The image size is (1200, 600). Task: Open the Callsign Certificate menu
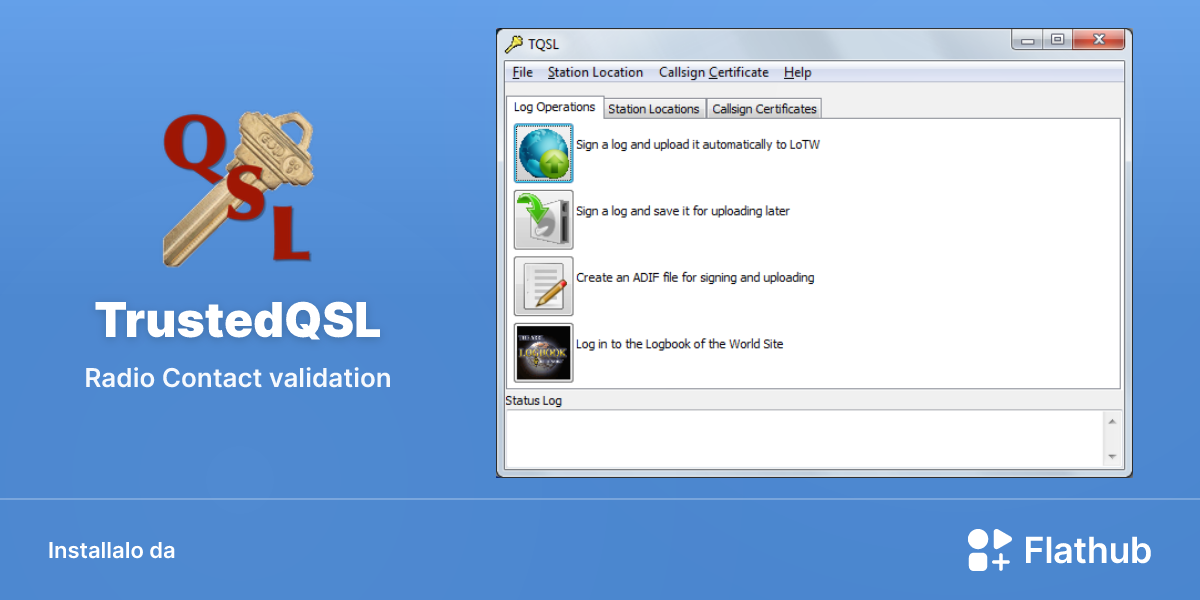pyautogui.click(x=714, y=72)
